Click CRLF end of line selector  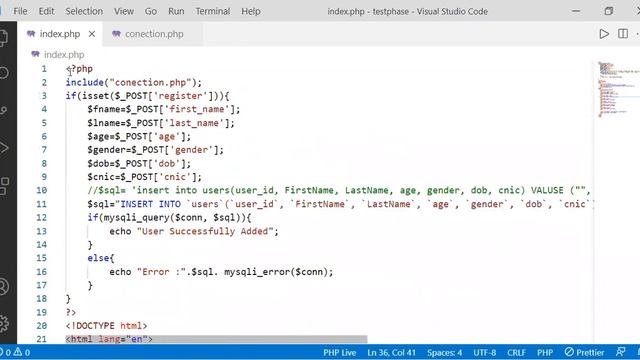tap(516, 352)
